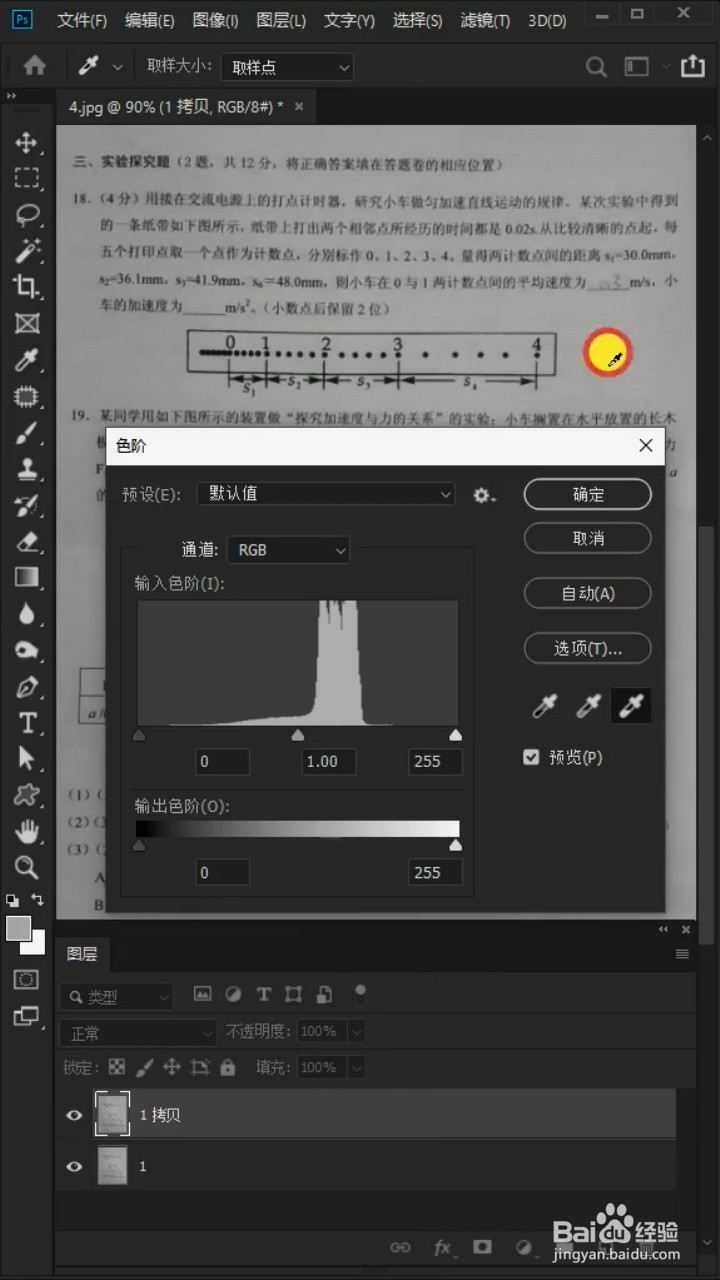Select the Horizontal Type tool
This screenshot has width=720, height=1280.
coord(26,722)
